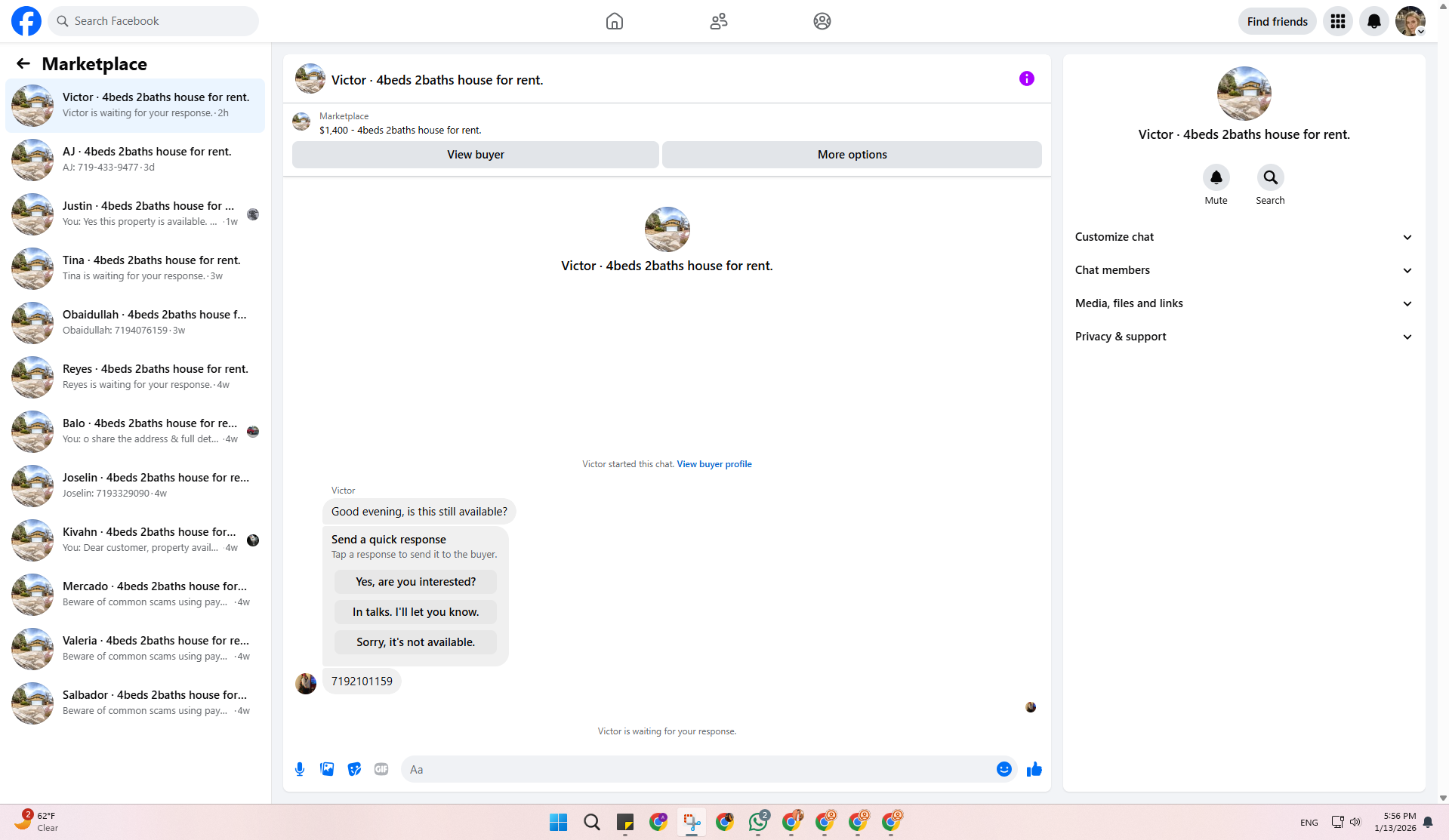Select the Victor conversation in the list

pos(135,106)
